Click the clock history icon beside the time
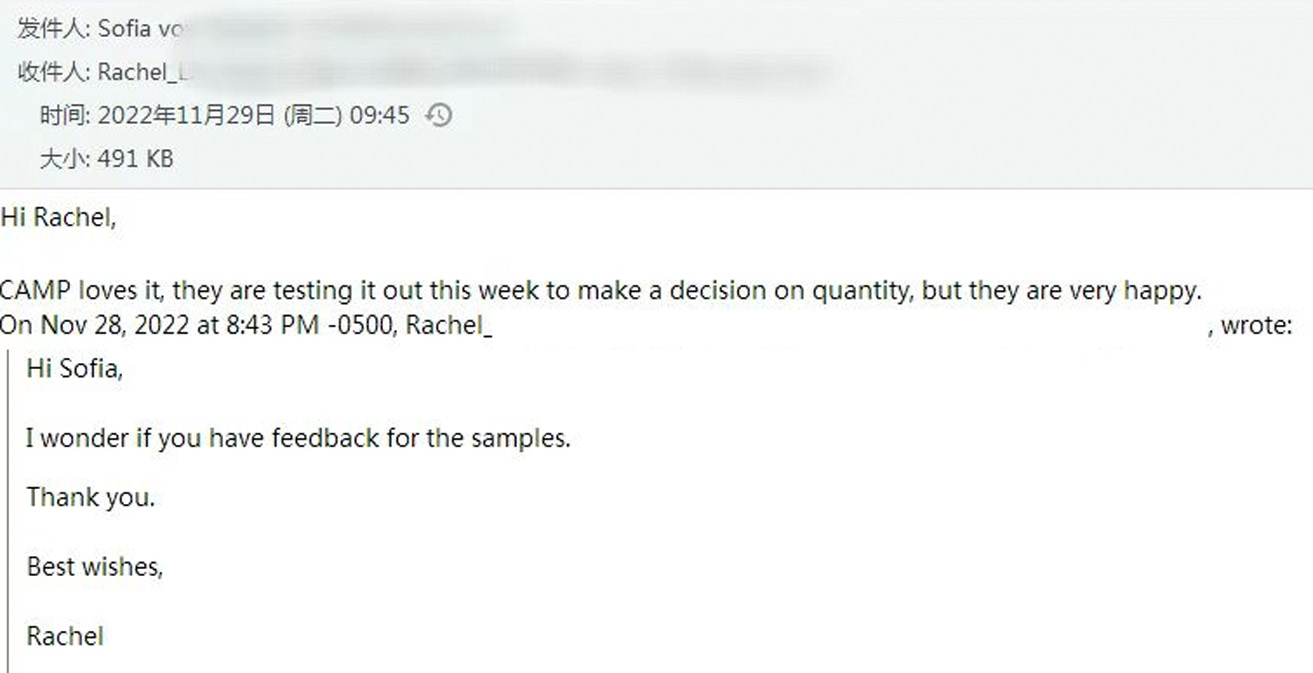Image resolution: width=1313 pixels, height=673 pixels. pyautogui.click(x=439, y=115)
